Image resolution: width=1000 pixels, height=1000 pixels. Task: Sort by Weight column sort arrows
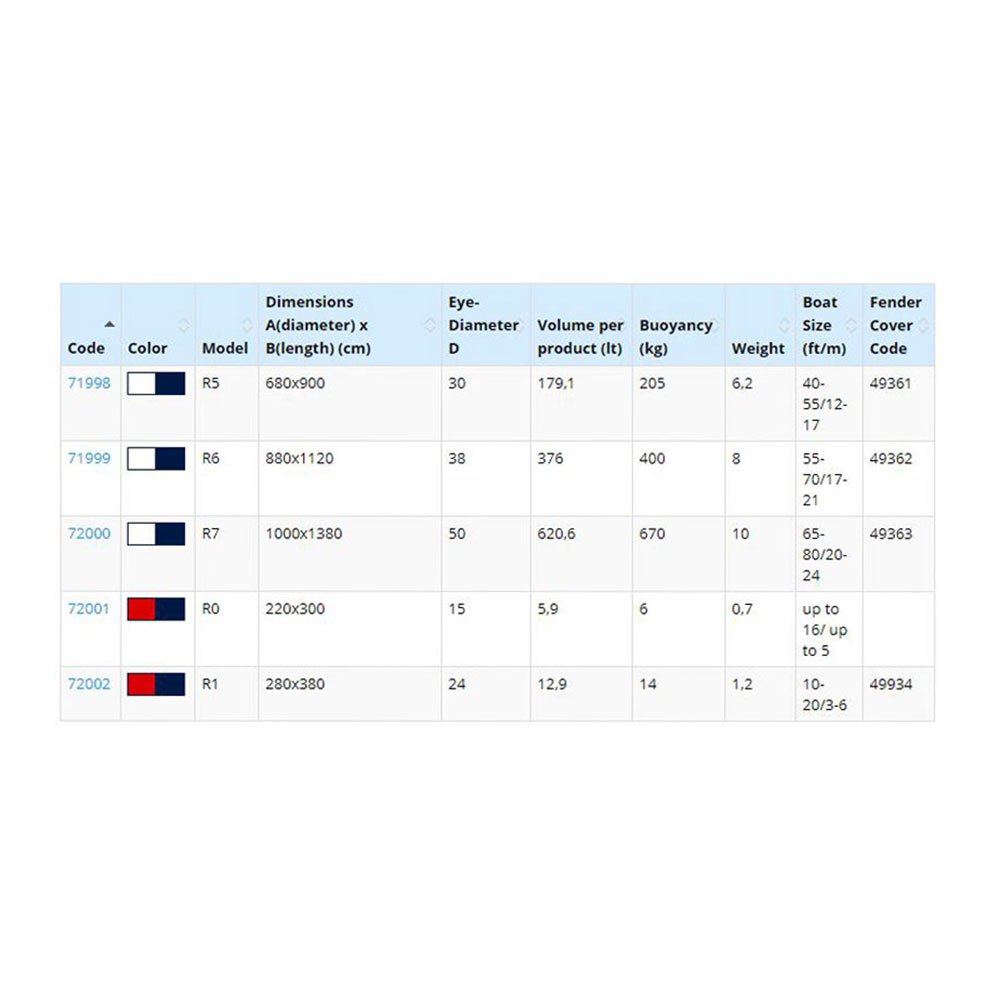[x=783, y=325]
